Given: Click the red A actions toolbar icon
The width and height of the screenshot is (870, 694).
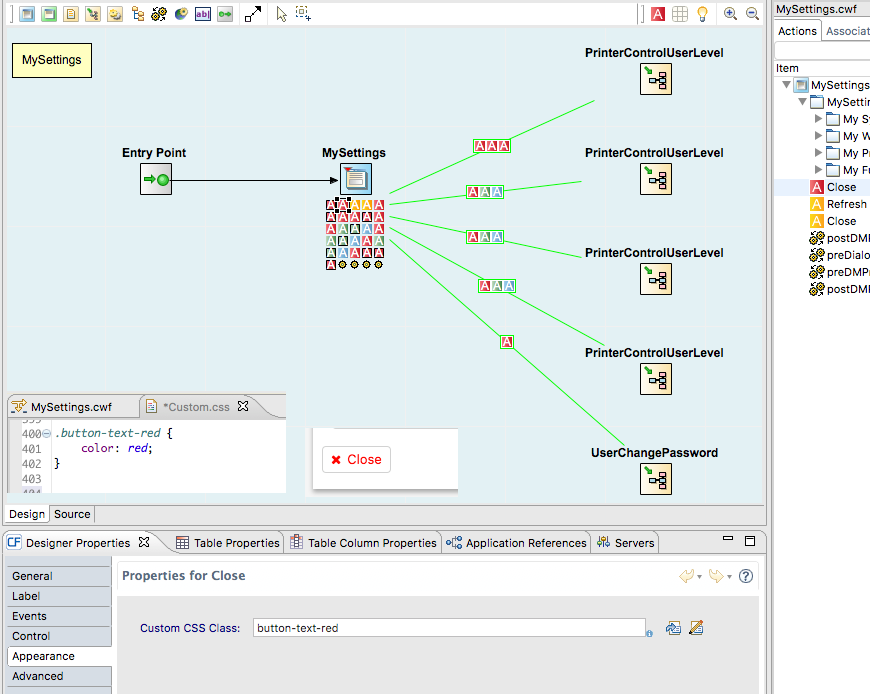Looking at the screenshot, I should pos(658,14).
